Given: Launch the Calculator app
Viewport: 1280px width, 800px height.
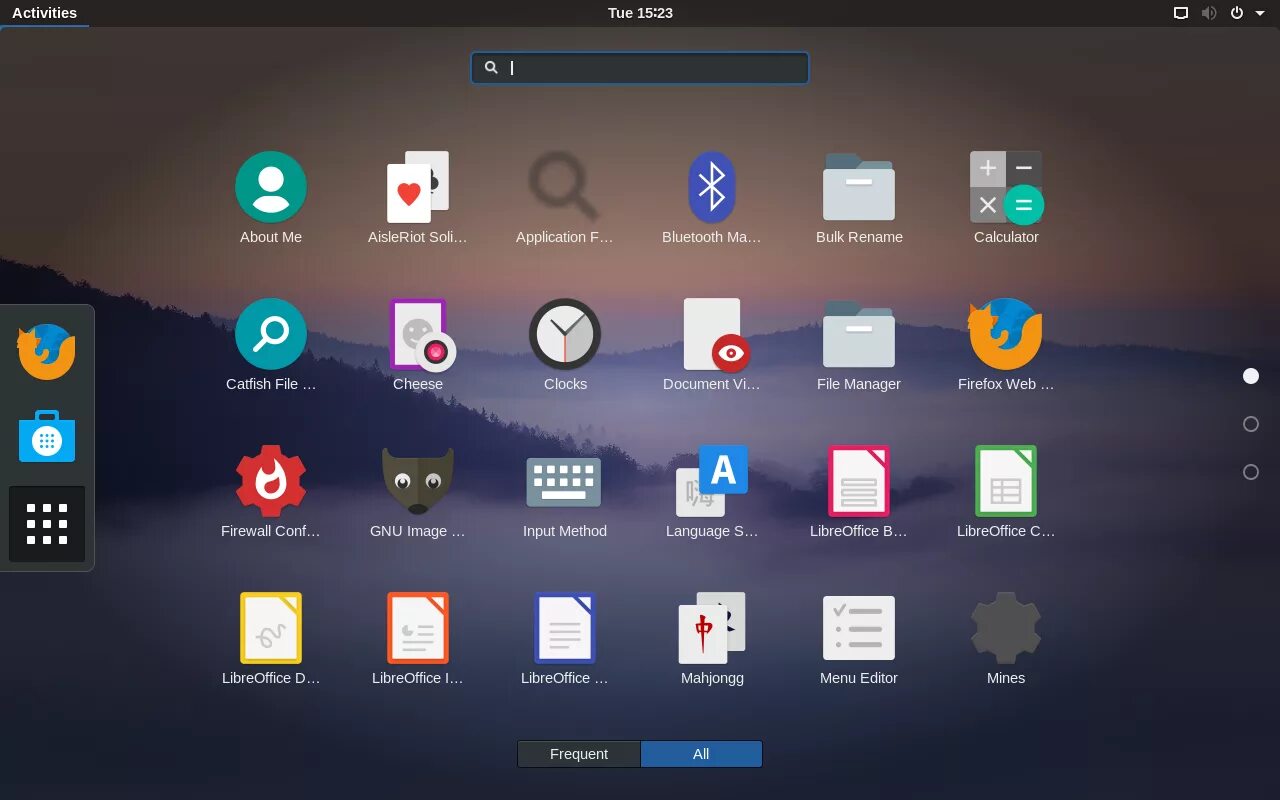Looking at the screenshot, I should [x=1006, y=198].
